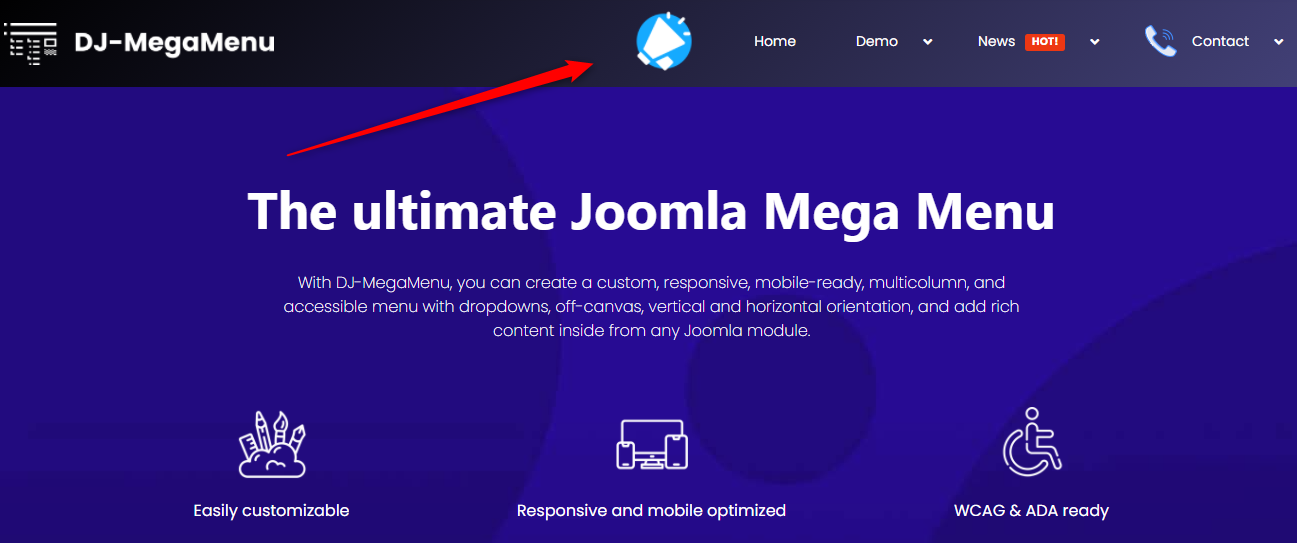
Task: Expand the Demo dropdown arrow
Action: (928, 42)
